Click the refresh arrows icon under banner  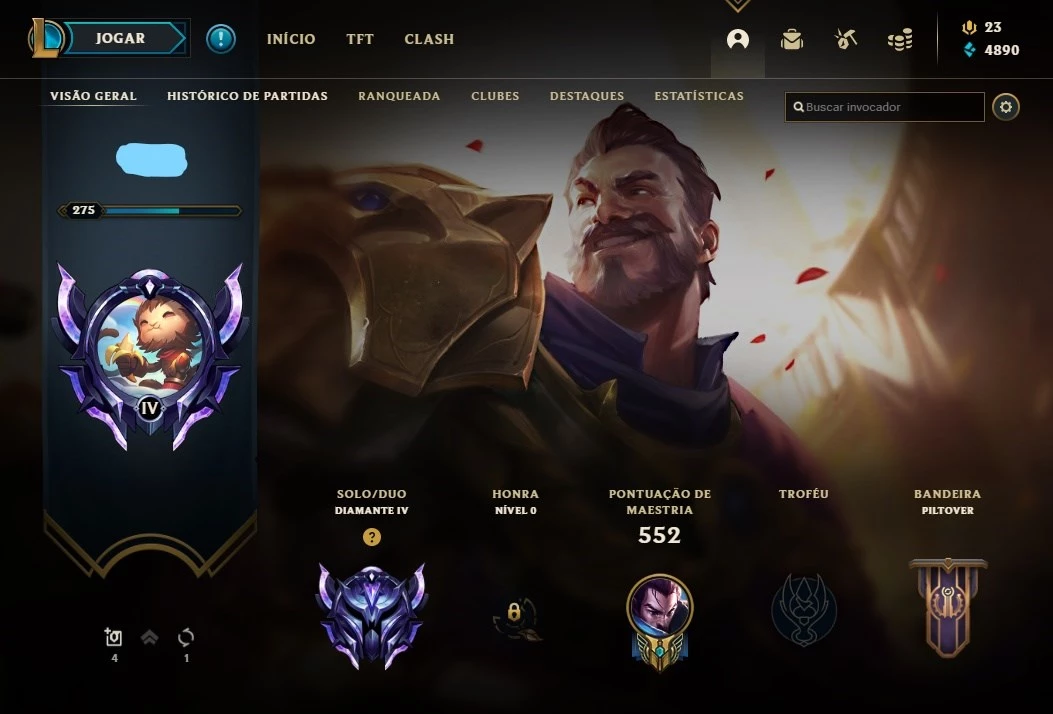(186, 637)
